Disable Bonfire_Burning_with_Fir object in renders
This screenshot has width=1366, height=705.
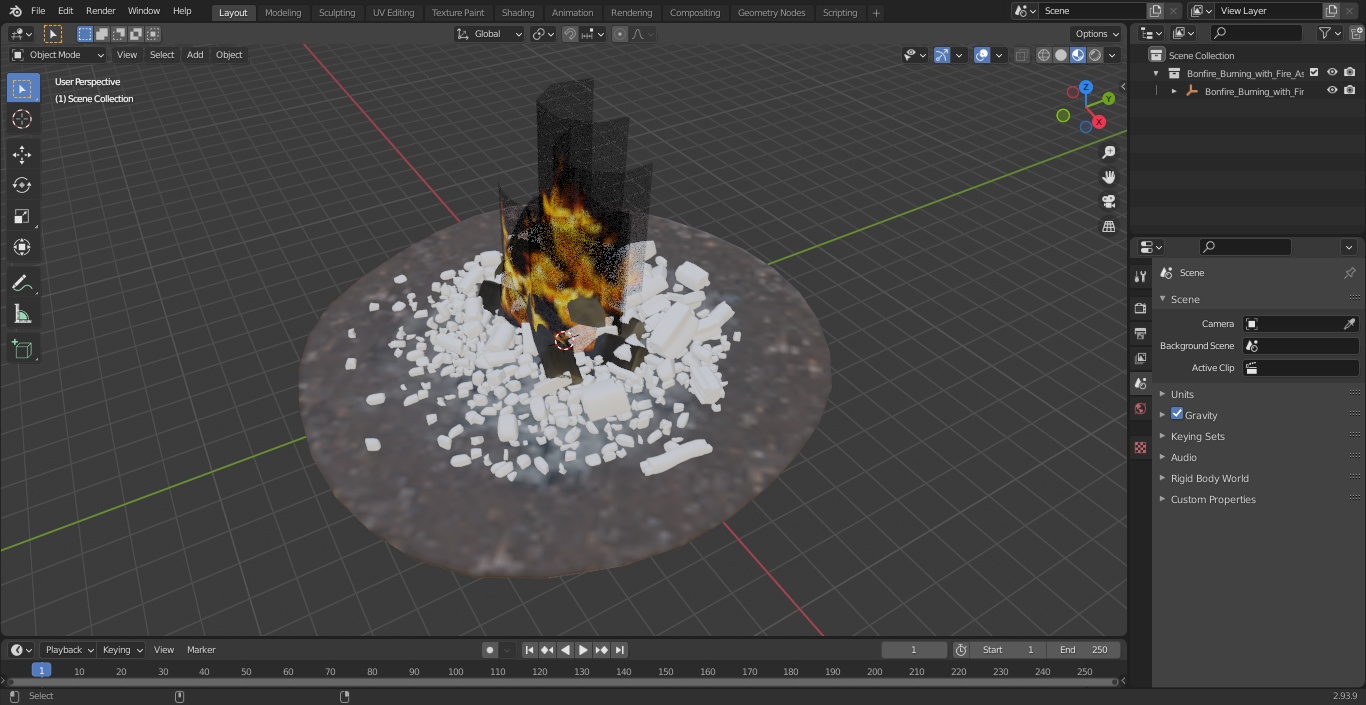tap(1350, 90)
